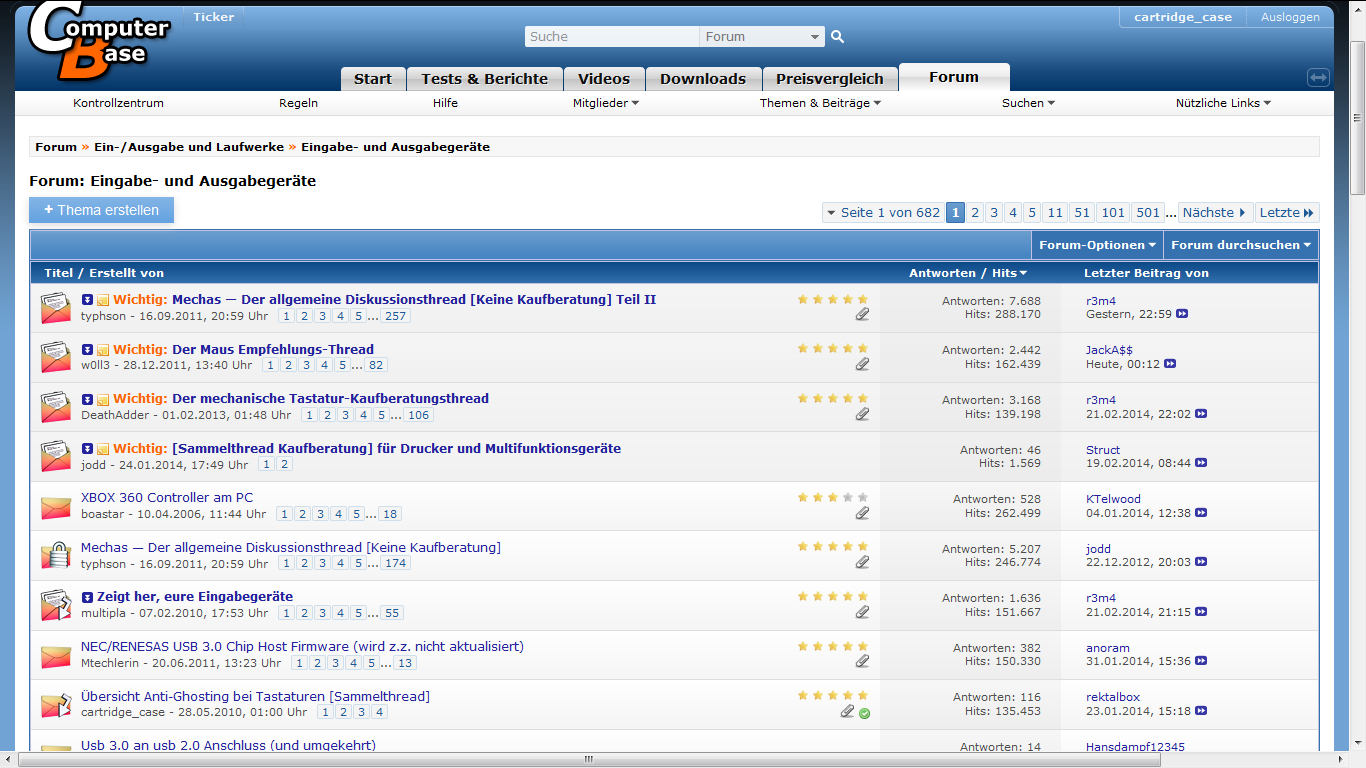
Task: Click paperclip icon on XBOX 360 Controller row
Action: [862, 513]
